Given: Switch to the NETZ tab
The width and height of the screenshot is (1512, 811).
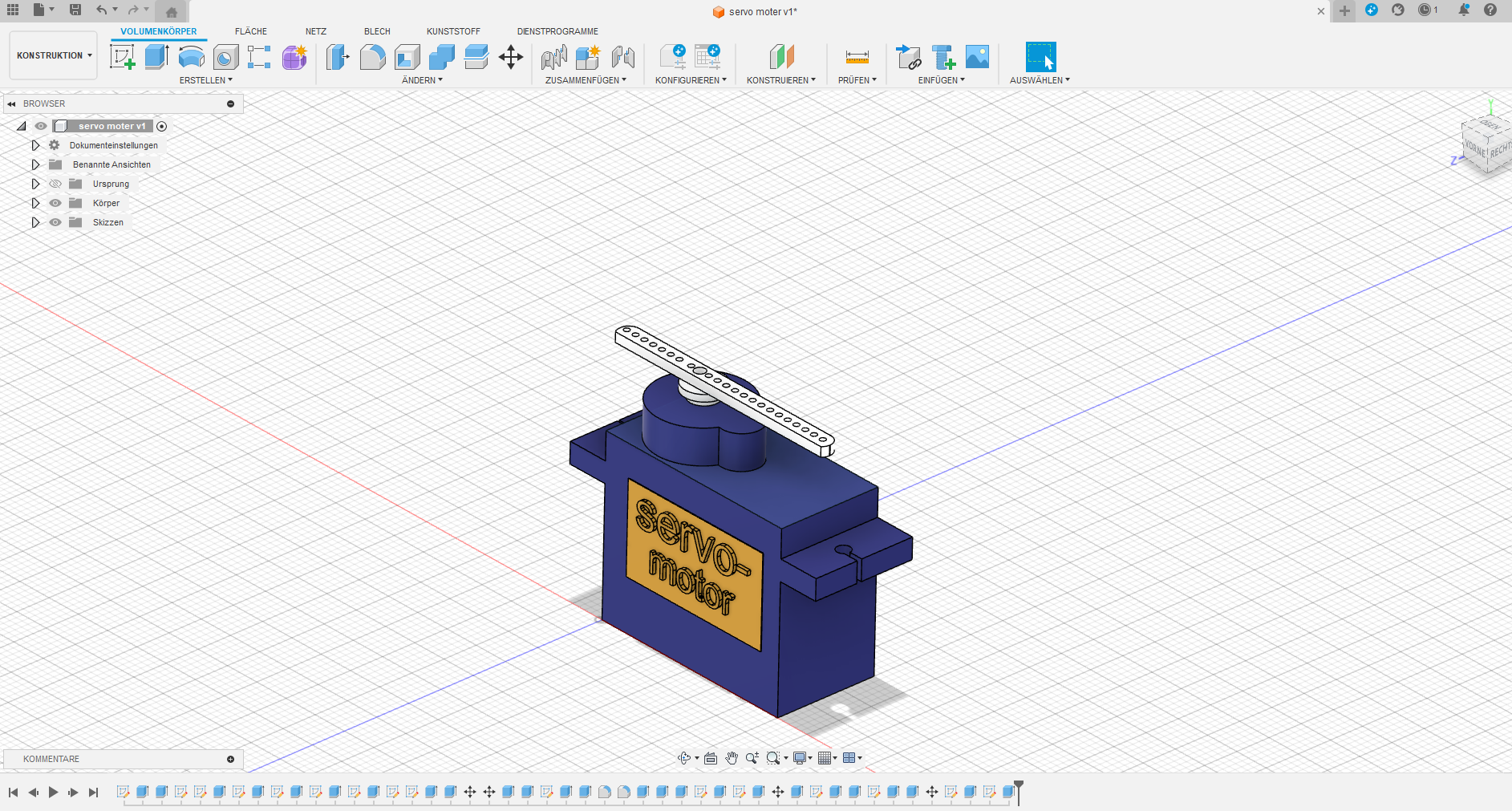Looking at the screenshot, I should (316, 31).
